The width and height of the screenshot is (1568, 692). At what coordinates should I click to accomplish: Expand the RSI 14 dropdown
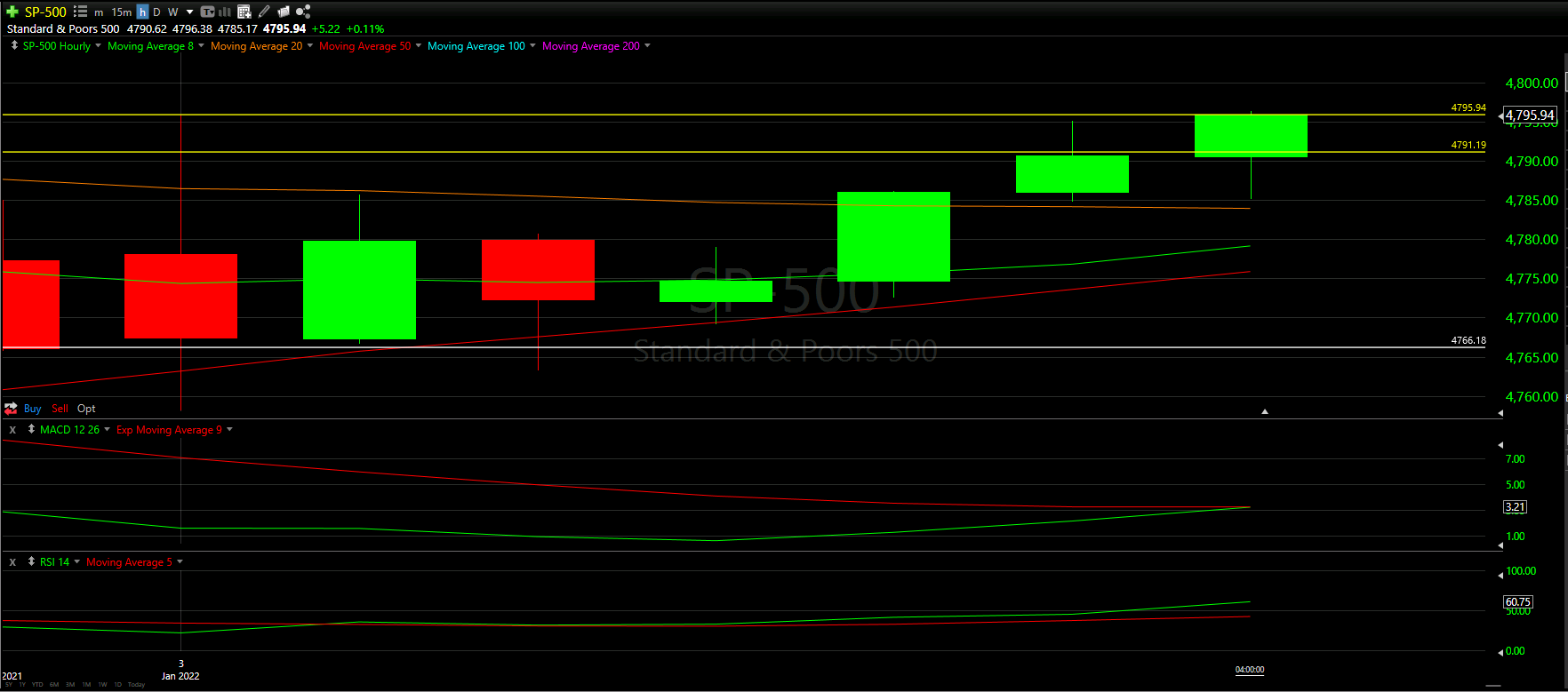click(76, 561)
